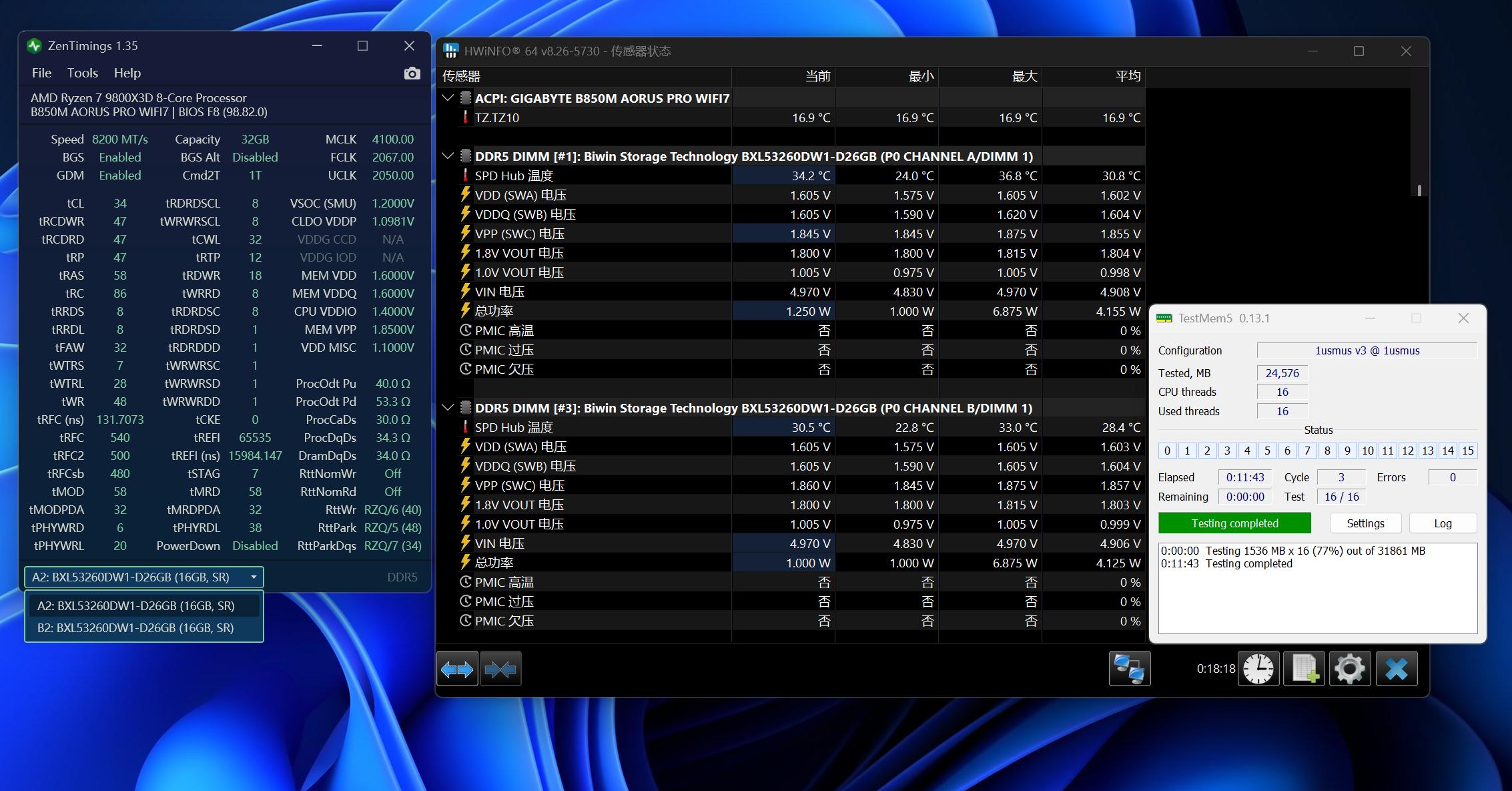1512x791 pixels.
Task: Click the HWiNFO collapse columns arrows icon
Action: pos(501,668)
